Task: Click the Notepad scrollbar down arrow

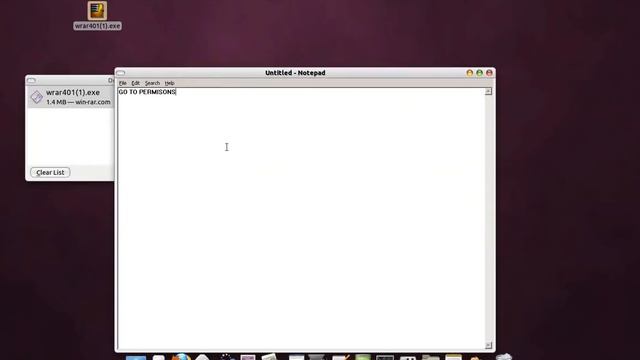Action: pyautogui.click(x=488, y=345)
